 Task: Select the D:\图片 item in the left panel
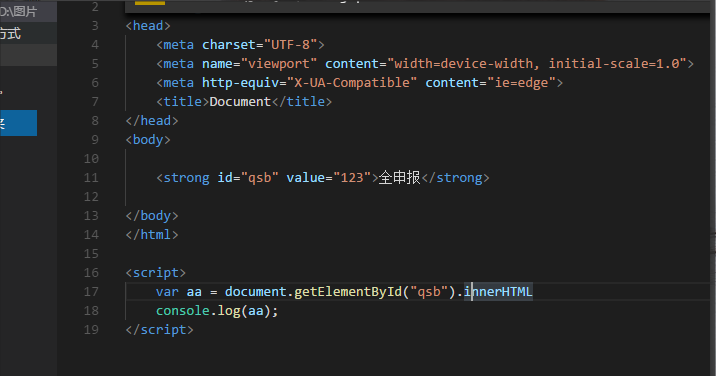point(28,11)
